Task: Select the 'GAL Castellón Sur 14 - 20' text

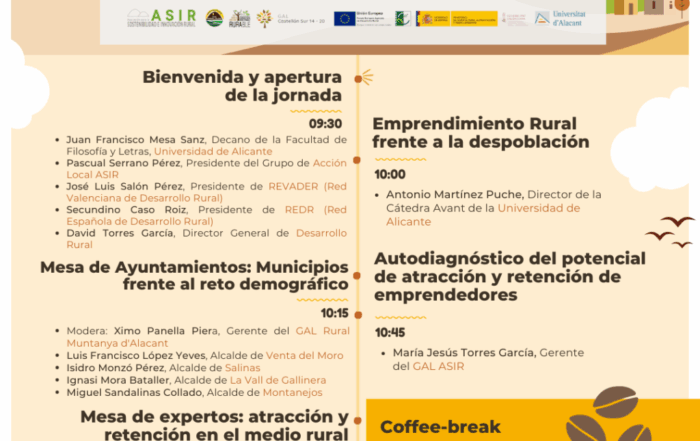Action: (301, 18)
